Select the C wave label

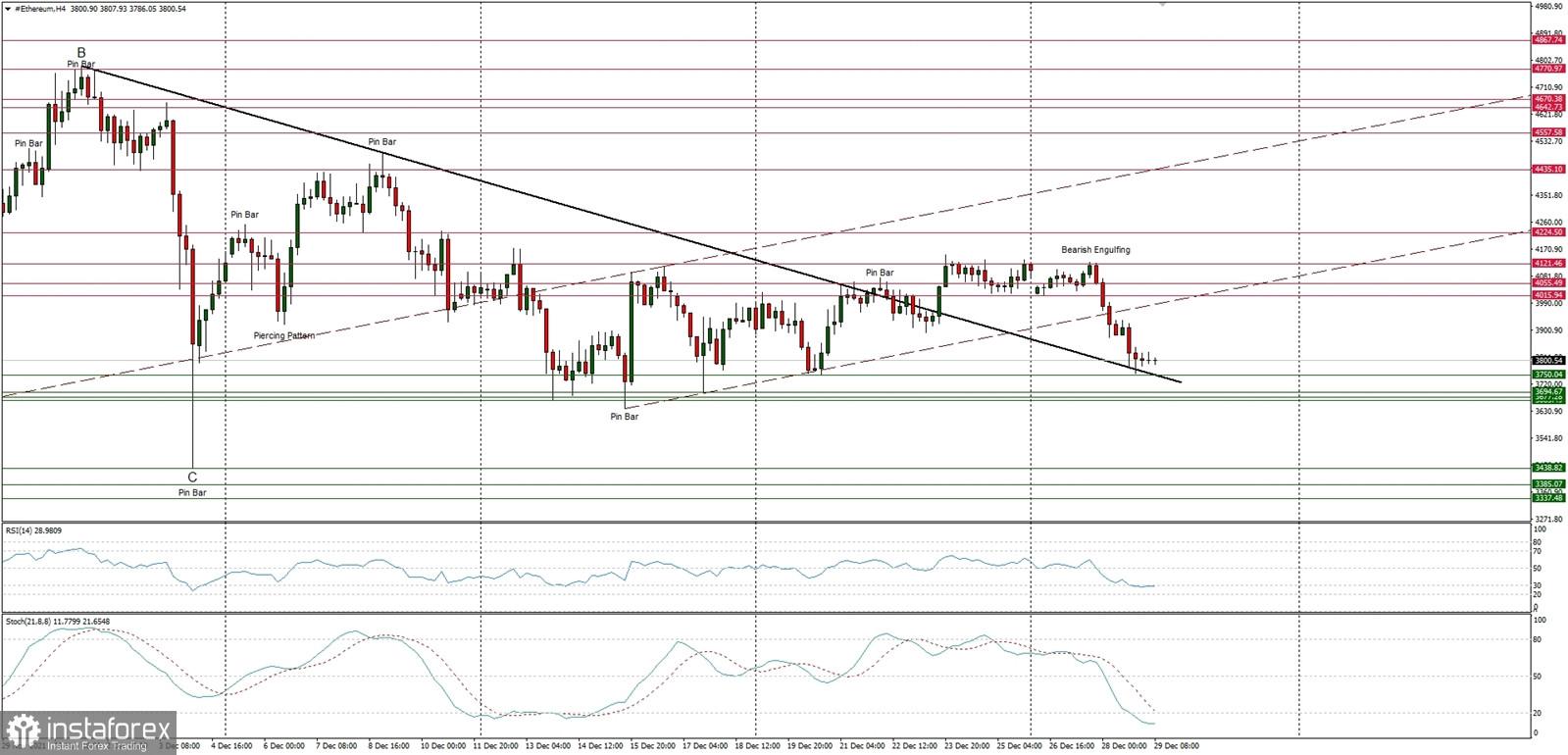(192, 478)
